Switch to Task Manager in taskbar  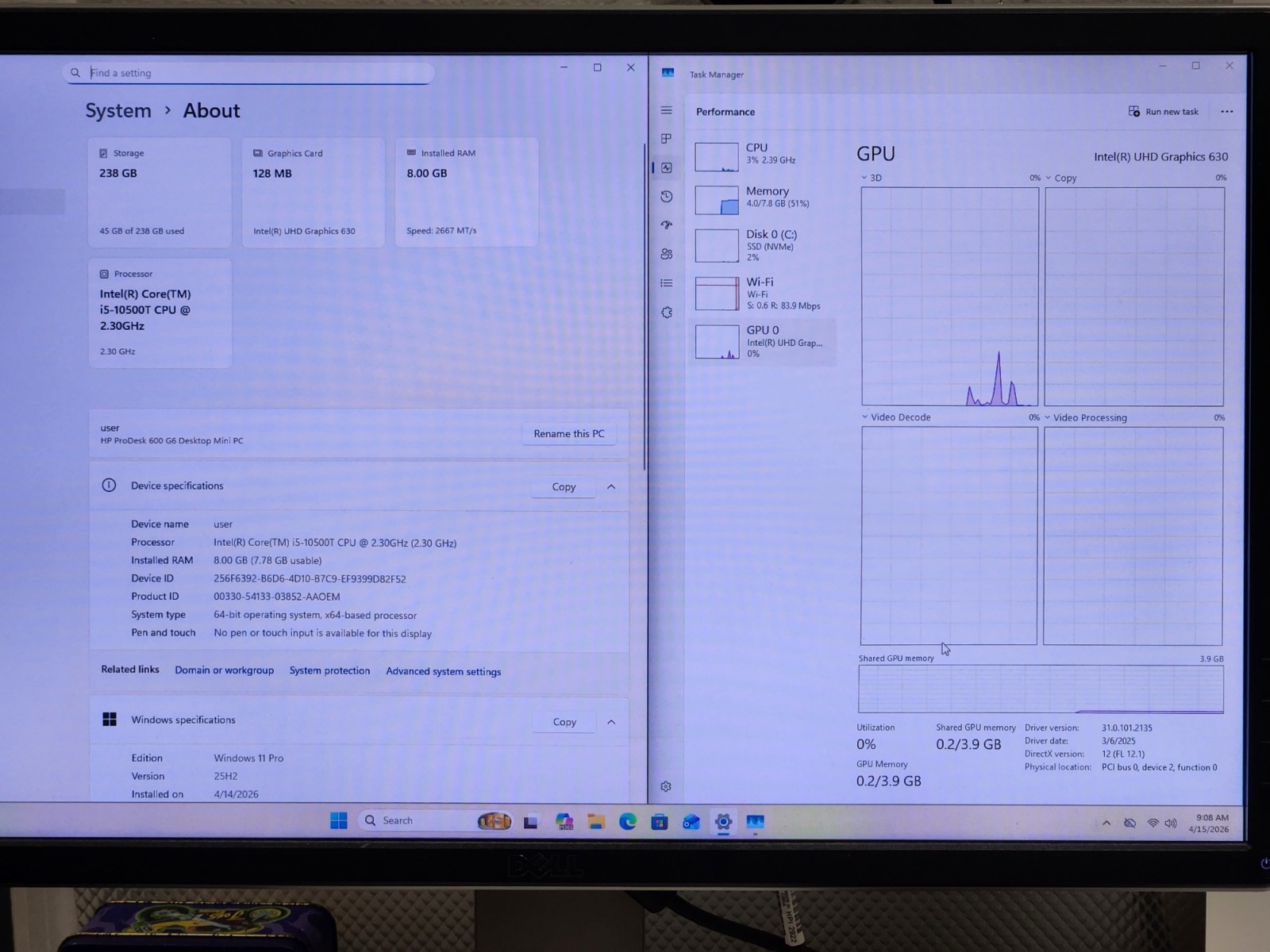pos(755,822)
